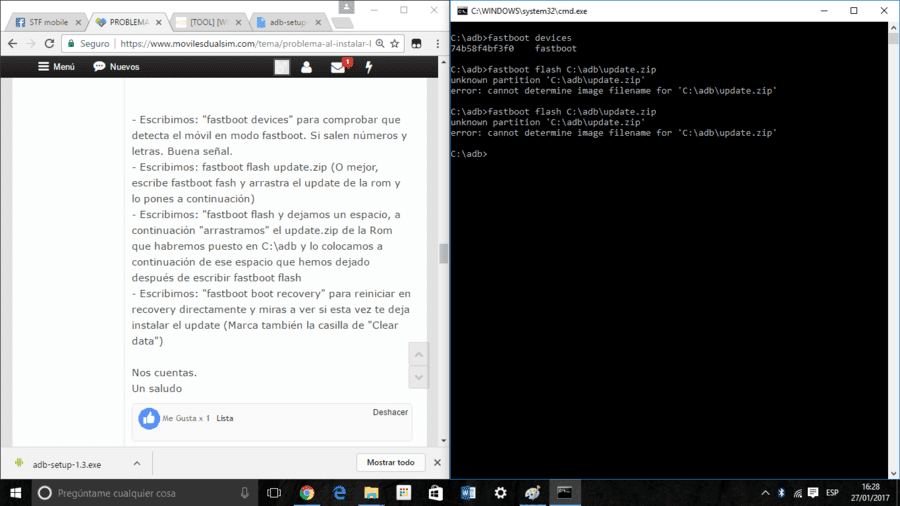This screenshot has height=506, width=900.
Task: Open Chrome from taskbar
Action: (307, 493)
